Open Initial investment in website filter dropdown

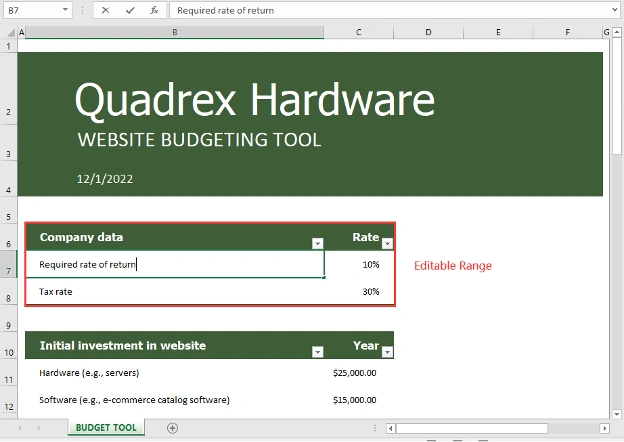pyautogui.click(x=318, y=352)
